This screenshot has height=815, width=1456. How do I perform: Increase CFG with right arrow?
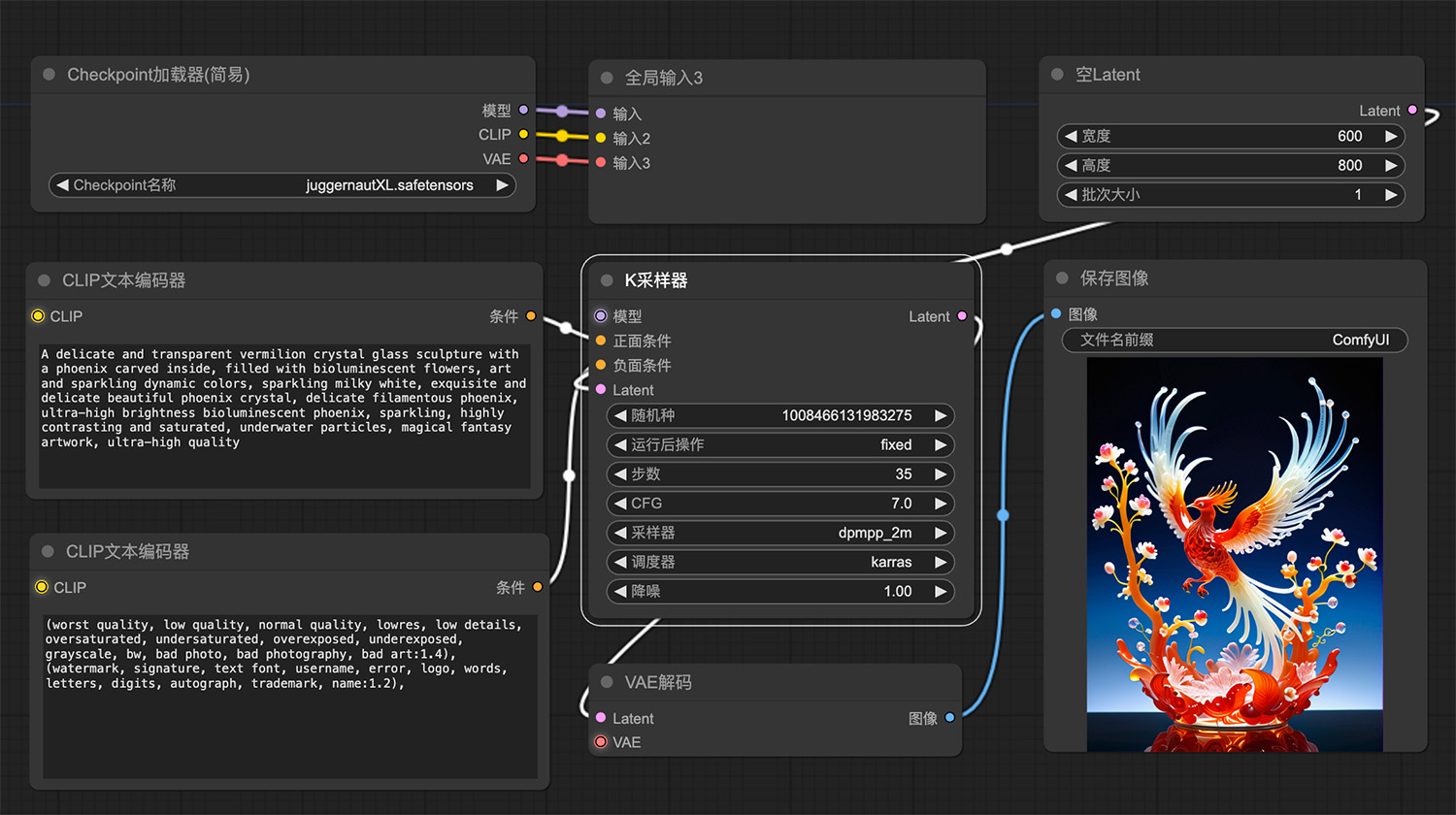941,503
